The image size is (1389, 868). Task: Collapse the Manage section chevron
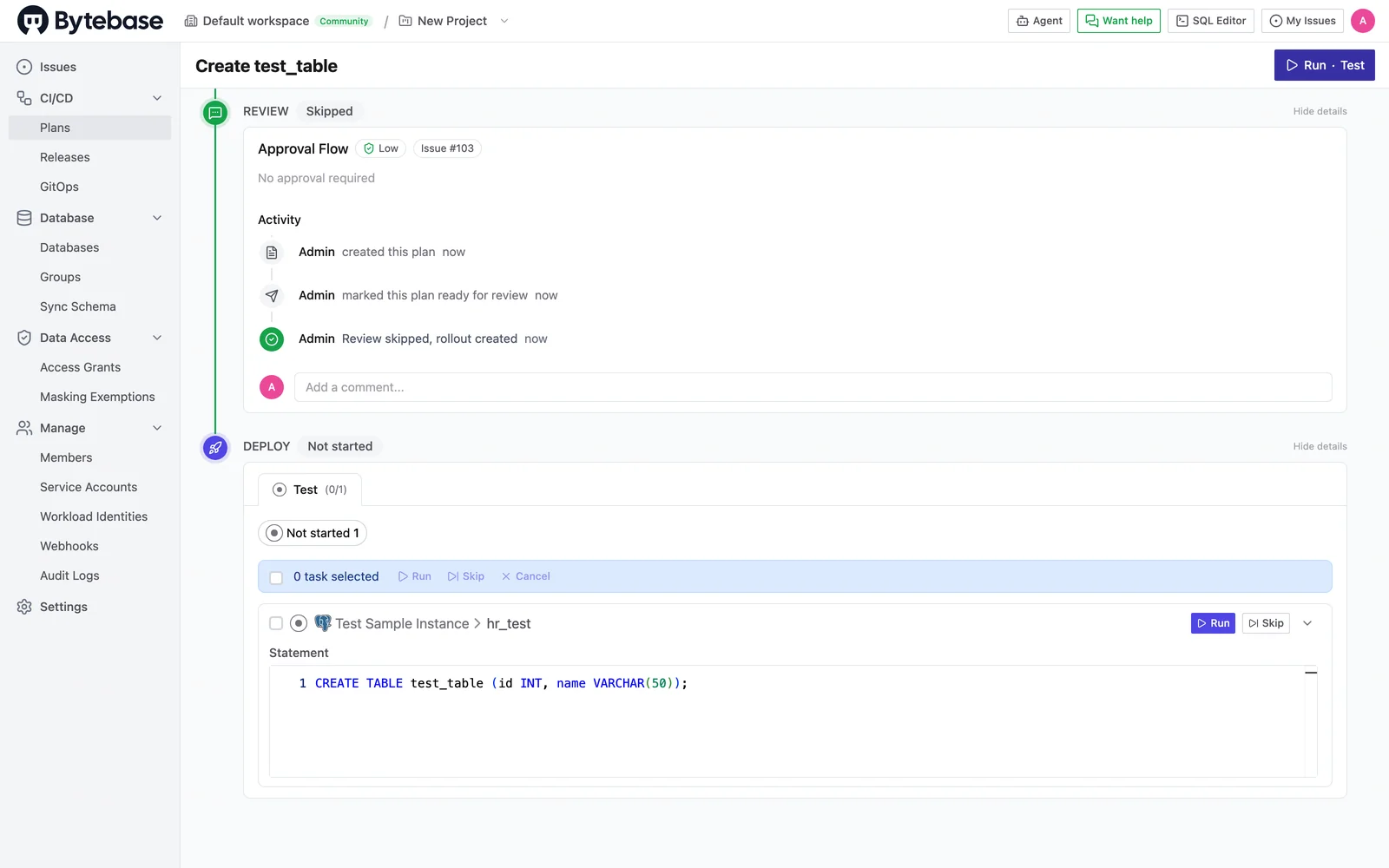click(157, 428)
